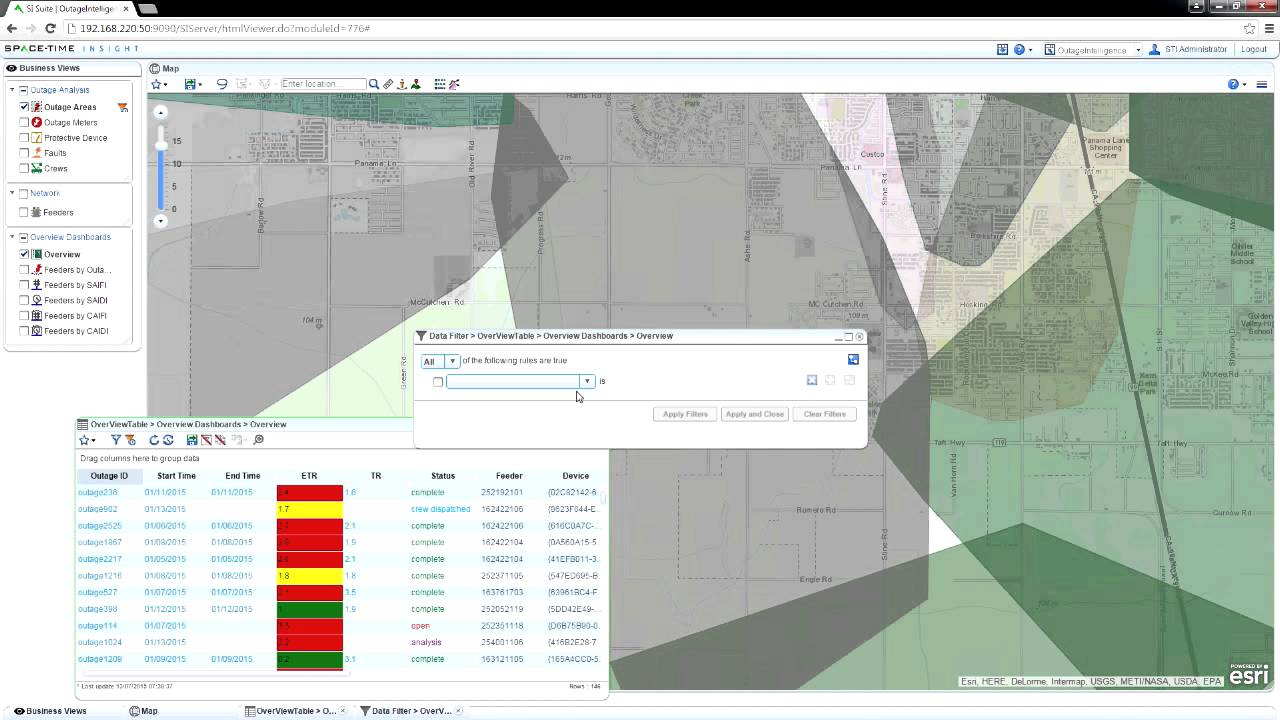The image size is (1280, 720).
Task: Click the browser bookmark star icon
Action: coord(1249,28)
